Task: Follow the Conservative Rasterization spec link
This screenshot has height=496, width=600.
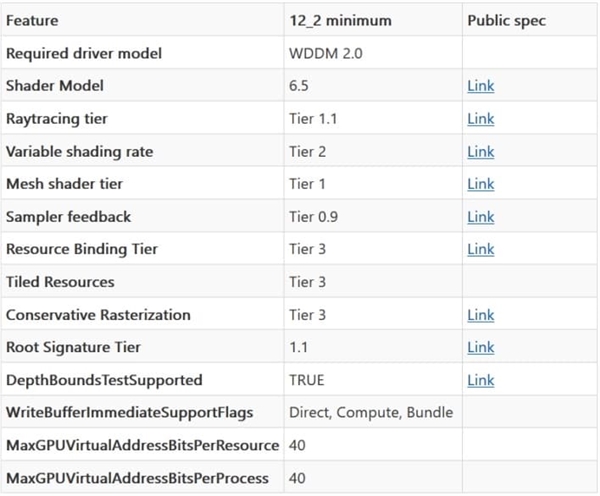Action: click(x=480, y=315)
